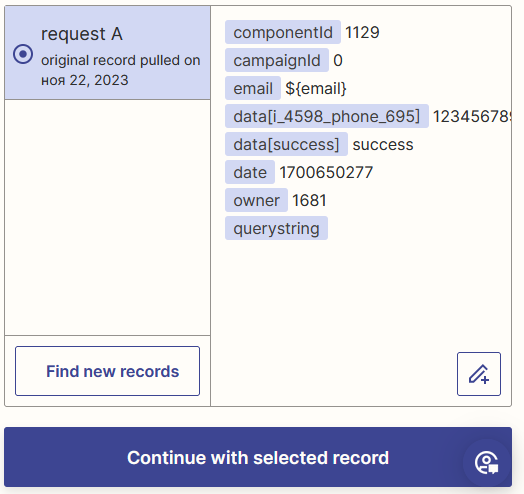Click the success value text
Viewport: 524px width, 494px height.
tap(383, 145)
